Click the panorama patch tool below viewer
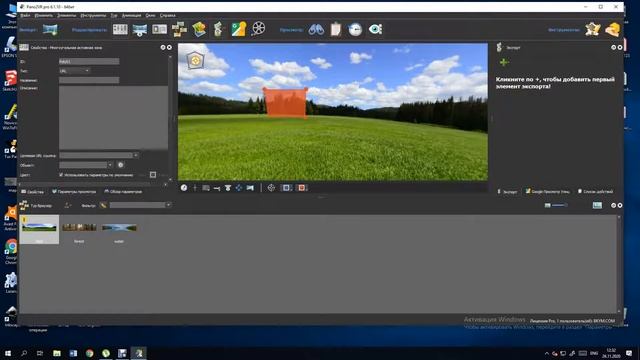Image resolution: width=640 pixels, height=360 pixels. coord(250,188)
